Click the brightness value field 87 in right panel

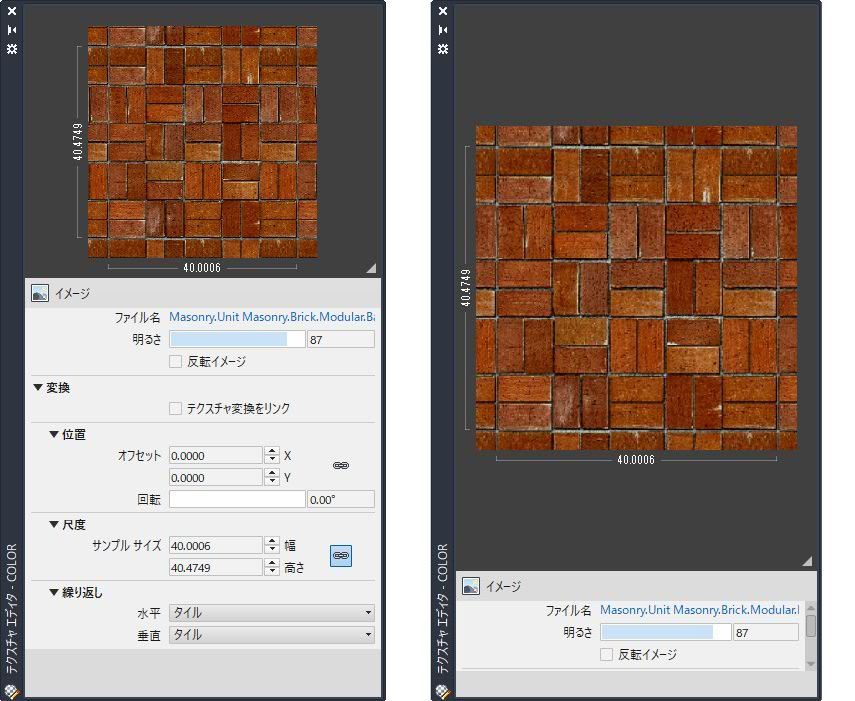tap(766, 632)
